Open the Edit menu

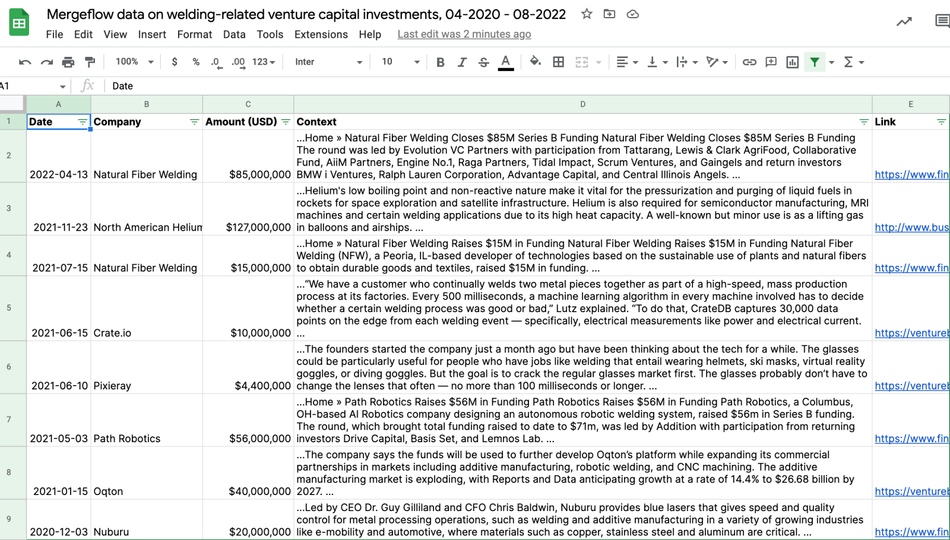[83, 35]
